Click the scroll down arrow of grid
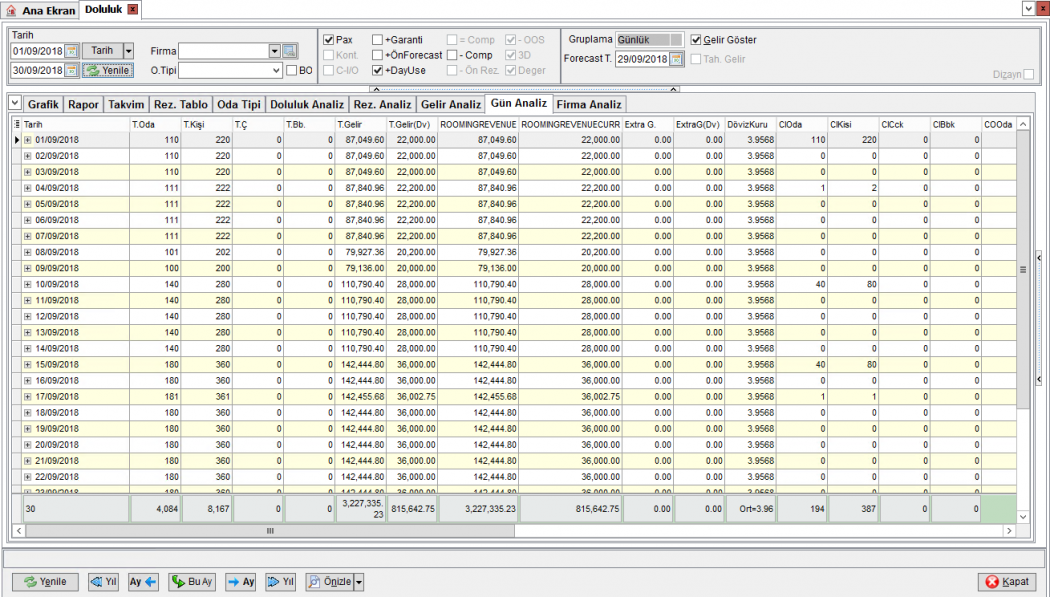The height and width of the screenshot is (597, 1050). (1023, 517)
